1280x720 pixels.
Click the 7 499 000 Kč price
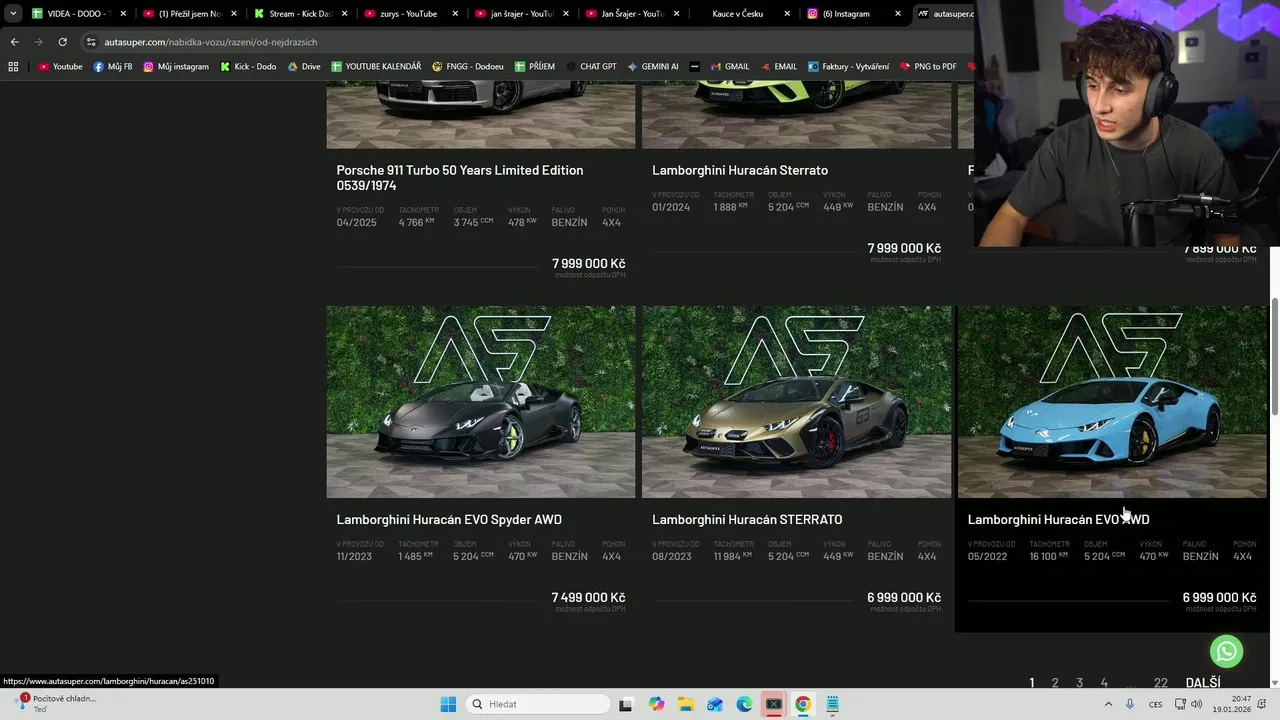588,597
